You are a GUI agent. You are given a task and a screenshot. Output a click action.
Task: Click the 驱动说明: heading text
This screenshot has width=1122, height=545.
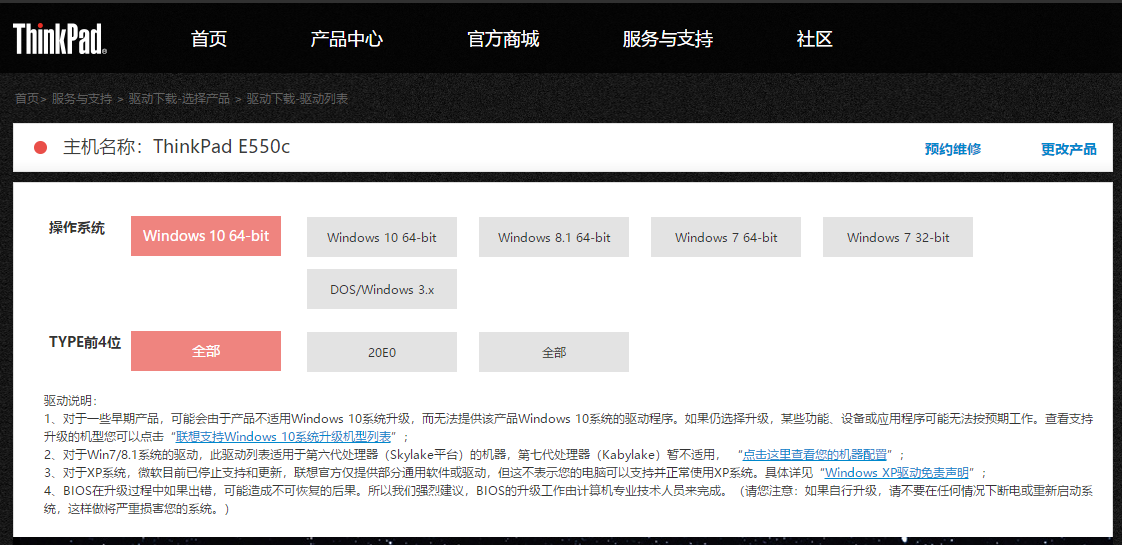coord(70,400)
